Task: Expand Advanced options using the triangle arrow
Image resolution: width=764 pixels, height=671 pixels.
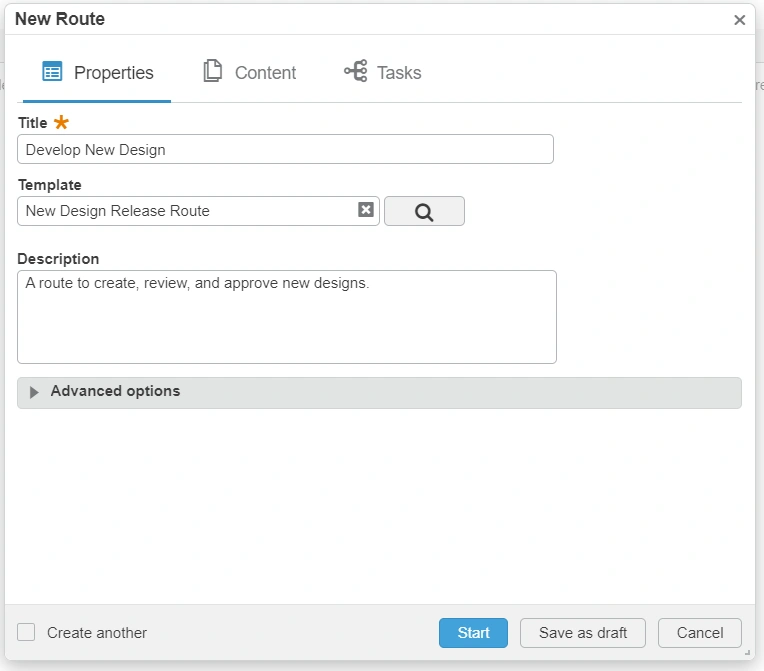Action: pyautogui.click(x=34, y=392)
